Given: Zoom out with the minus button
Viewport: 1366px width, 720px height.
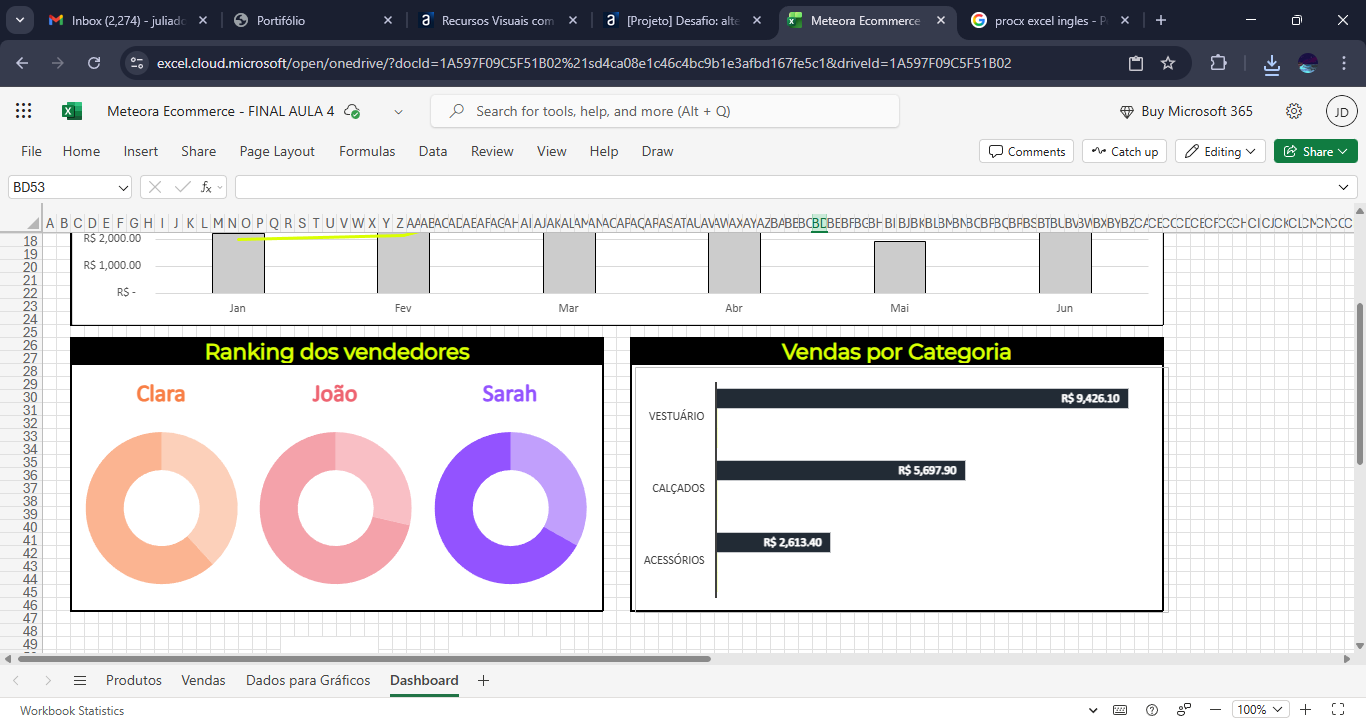Looking at the screenshot, I should click(1214, 710).
